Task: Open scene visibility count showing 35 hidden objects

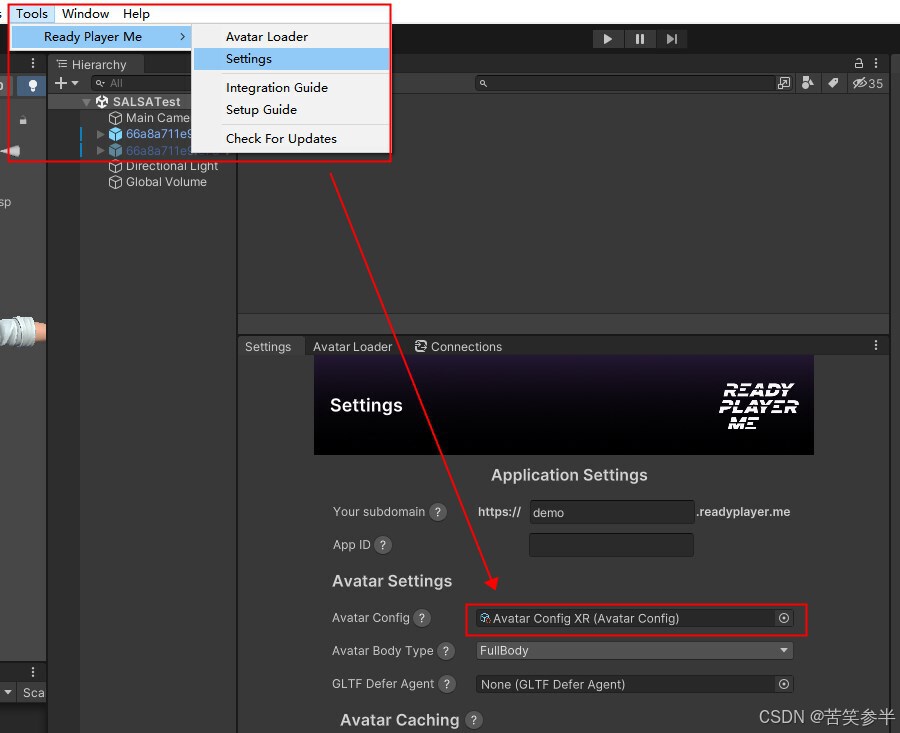Action: pyautogui.click(x=866, y=85)
